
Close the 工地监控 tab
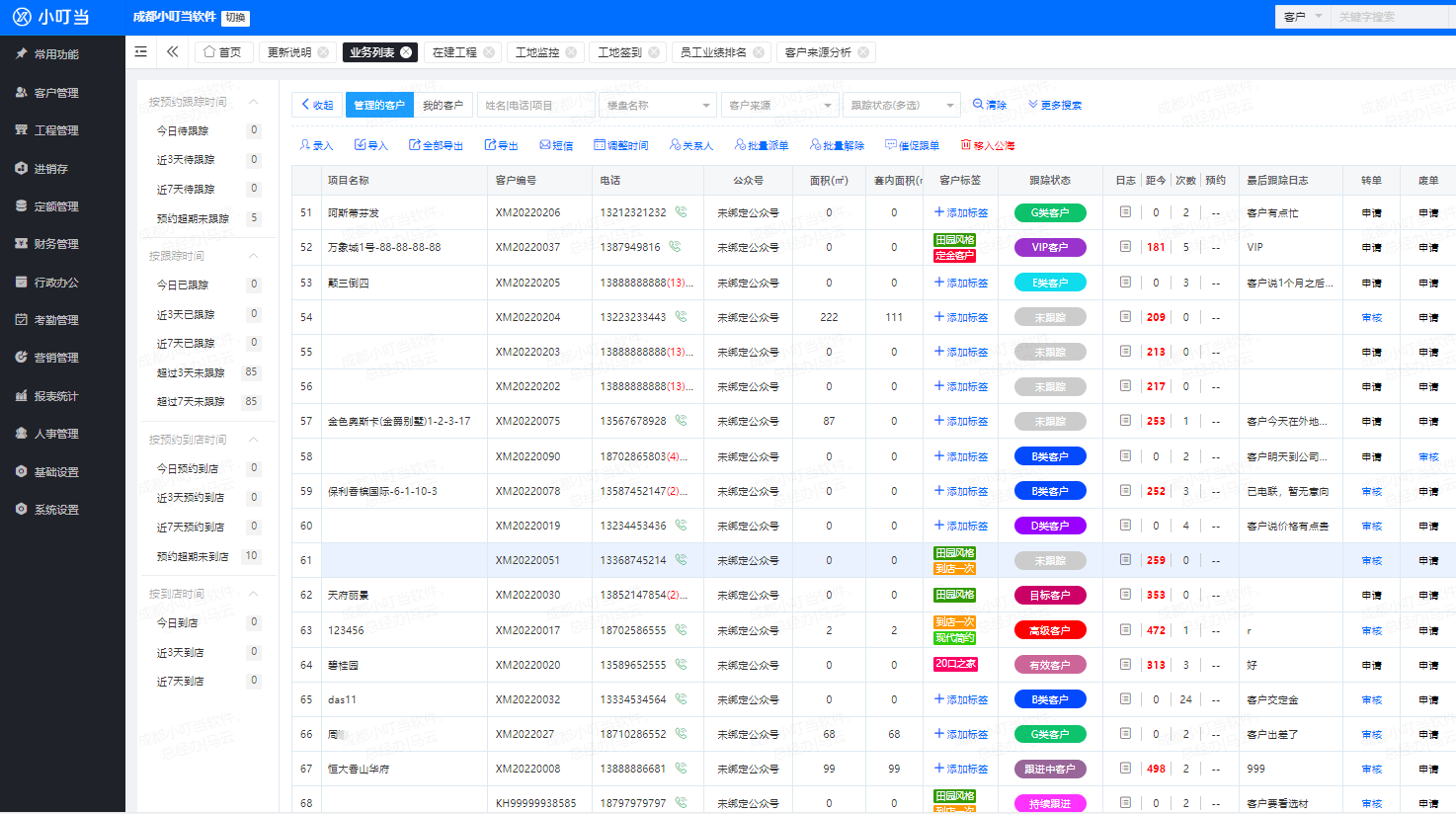point(571,52)
